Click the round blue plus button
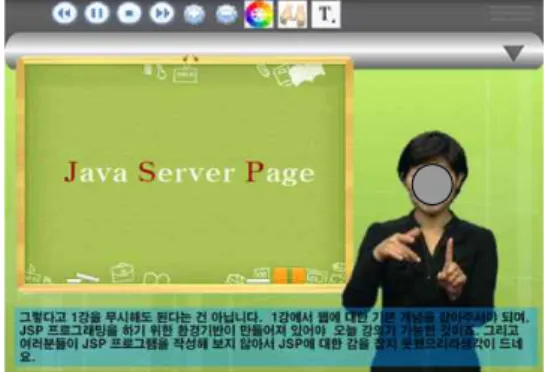 click(x=194, y=15)
